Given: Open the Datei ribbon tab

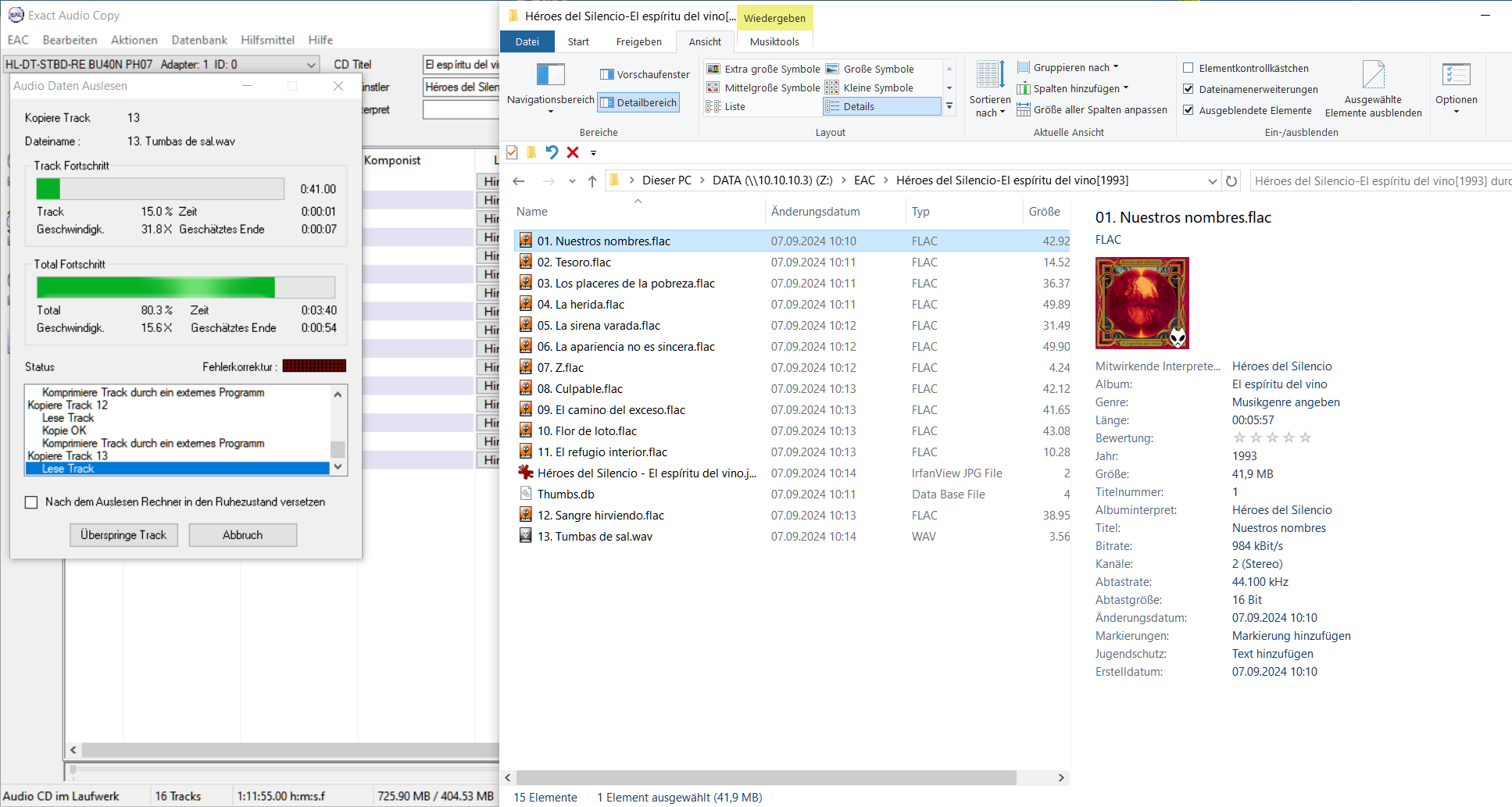Looking at the screenshot, I should pyautogui.click(x=527, y=41).
